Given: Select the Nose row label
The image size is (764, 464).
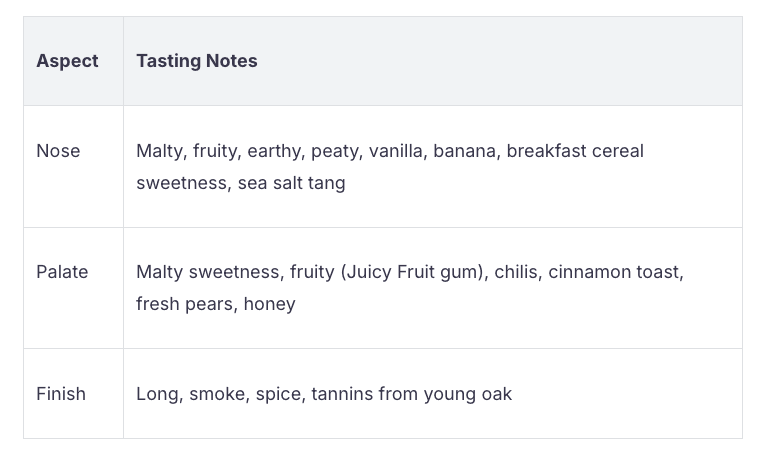Looking at the screenshot, I should coord(58,151).
